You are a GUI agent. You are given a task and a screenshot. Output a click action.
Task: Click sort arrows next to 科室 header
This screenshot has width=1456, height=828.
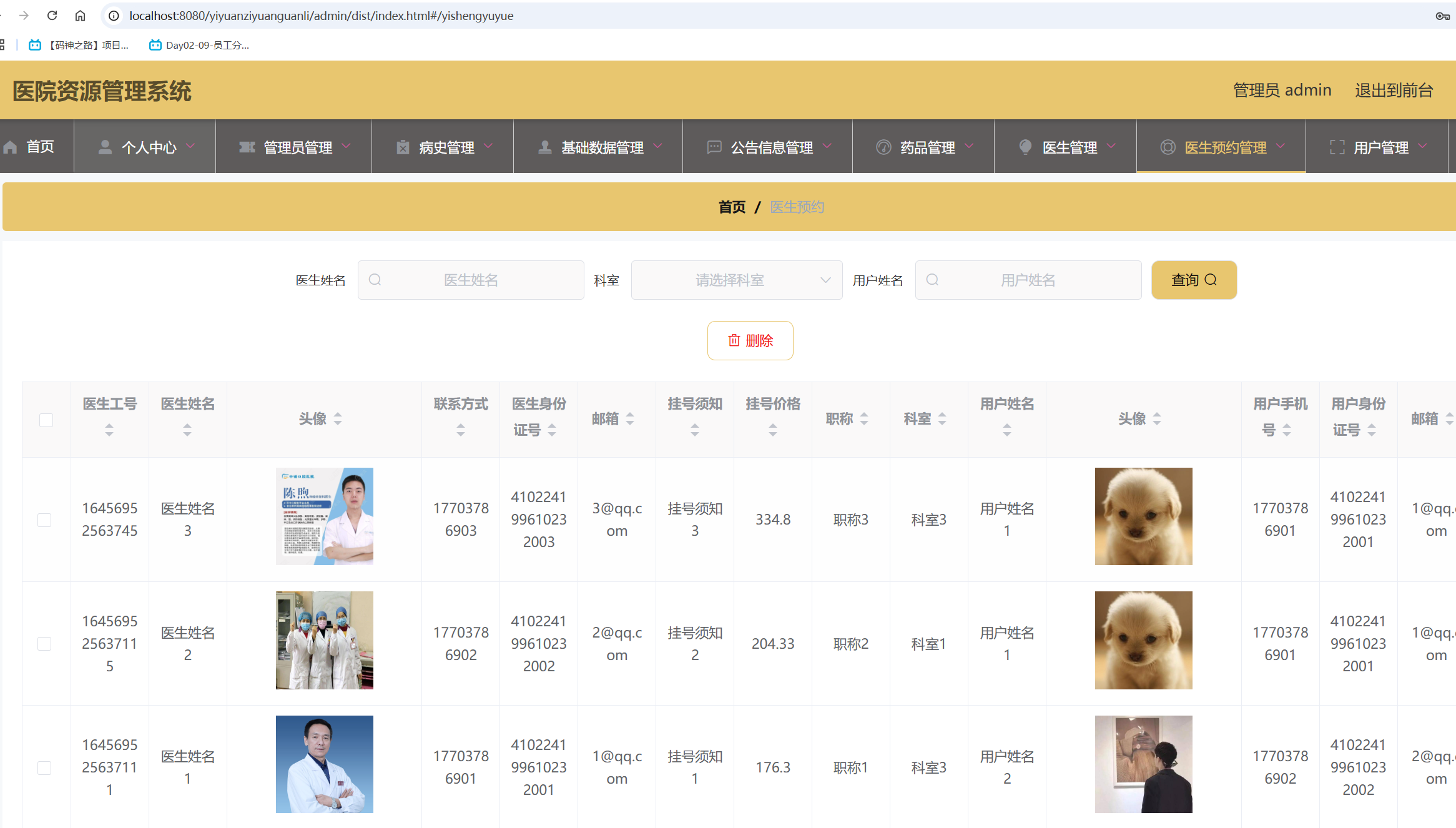coord(942,419)
